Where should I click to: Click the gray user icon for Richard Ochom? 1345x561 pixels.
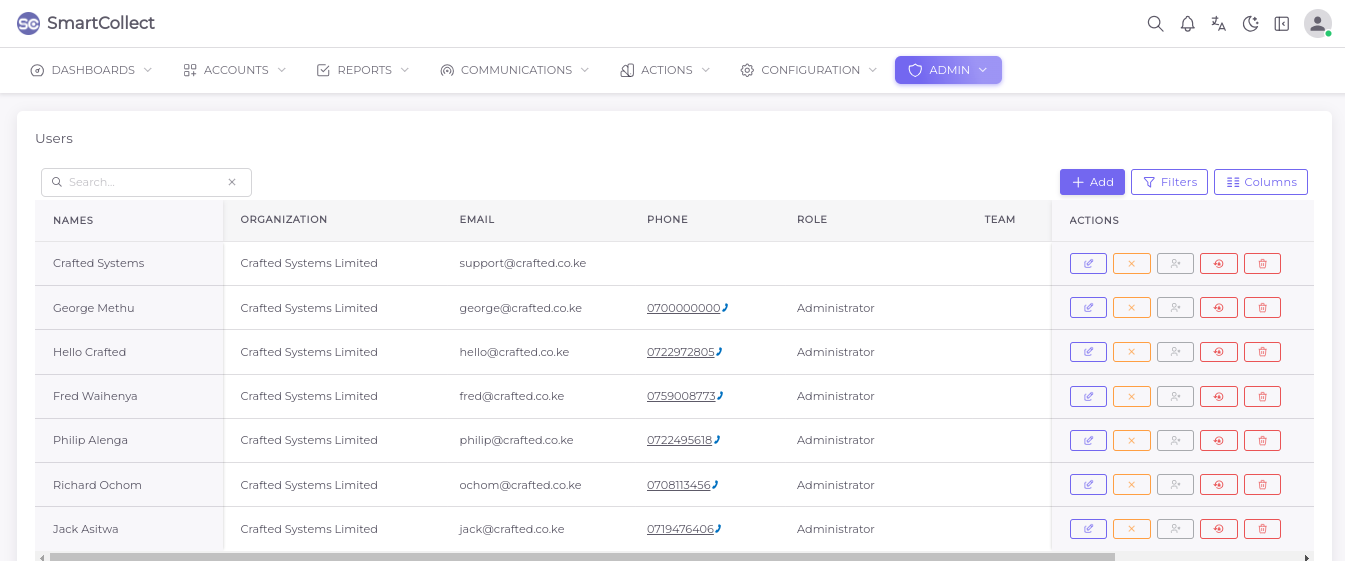[1175, 485]
